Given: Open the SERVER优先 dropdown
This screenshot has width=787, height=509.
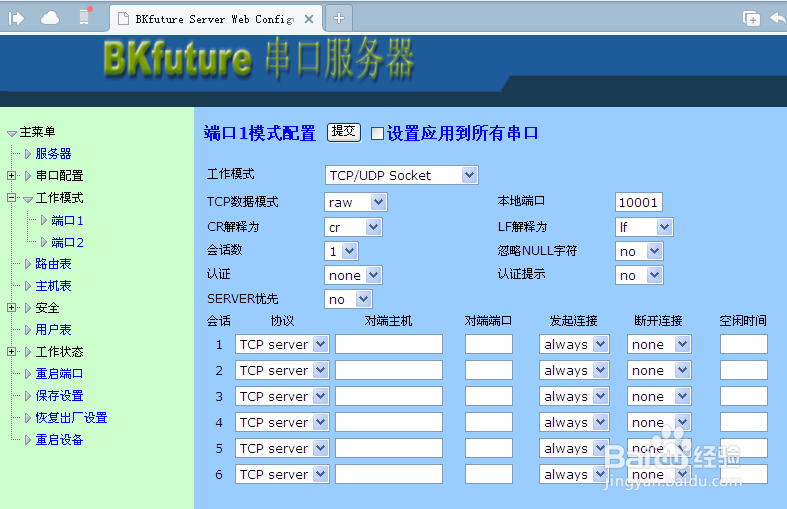Looking at the screenshot, I should pos(348,299).
